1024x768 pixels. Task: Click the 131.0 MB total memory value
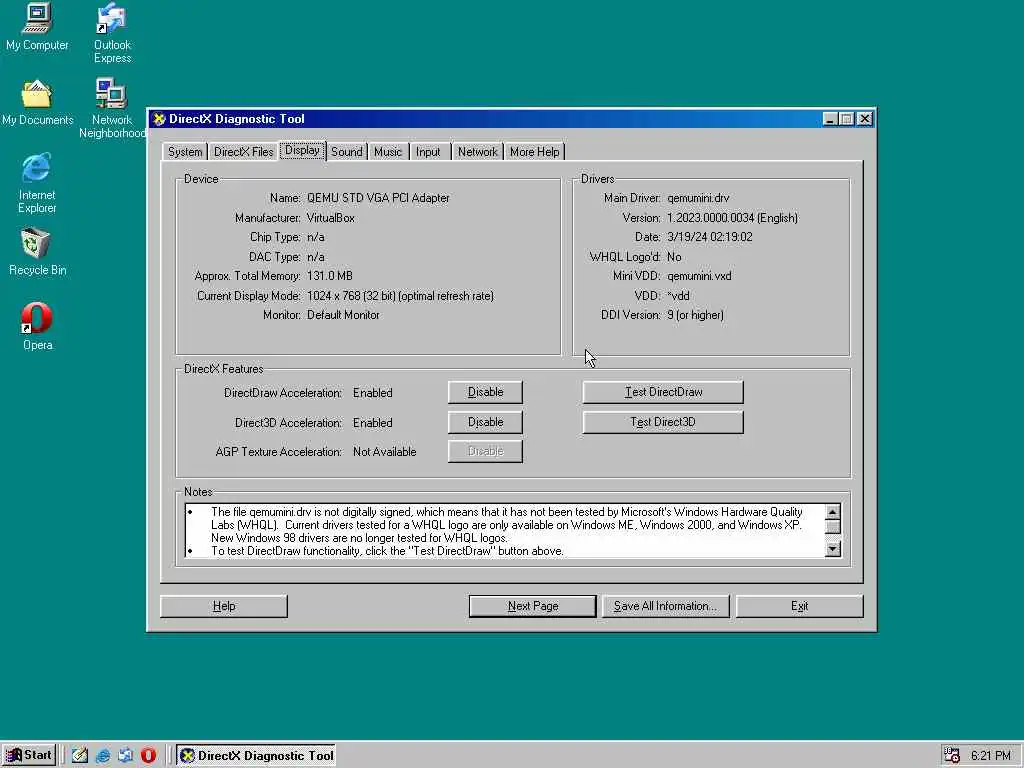[330, 276]
